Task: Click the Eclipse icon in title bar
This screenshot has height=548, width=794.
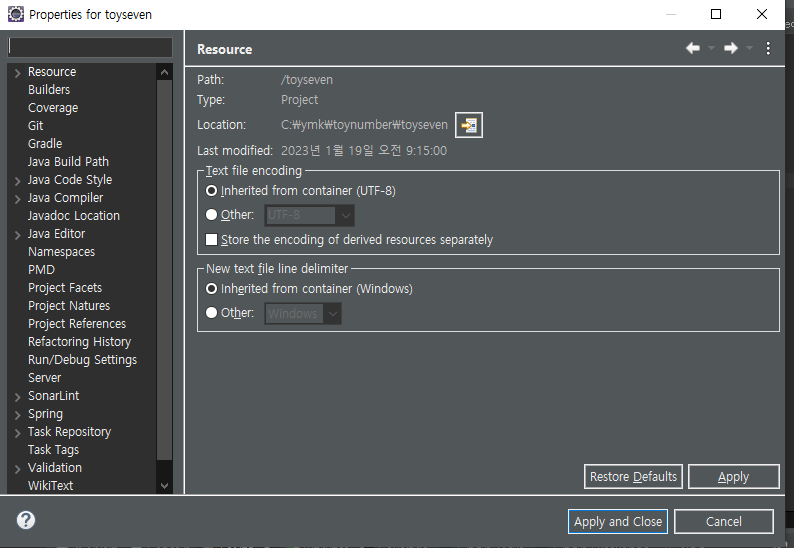Action: [x=16, y=14]
